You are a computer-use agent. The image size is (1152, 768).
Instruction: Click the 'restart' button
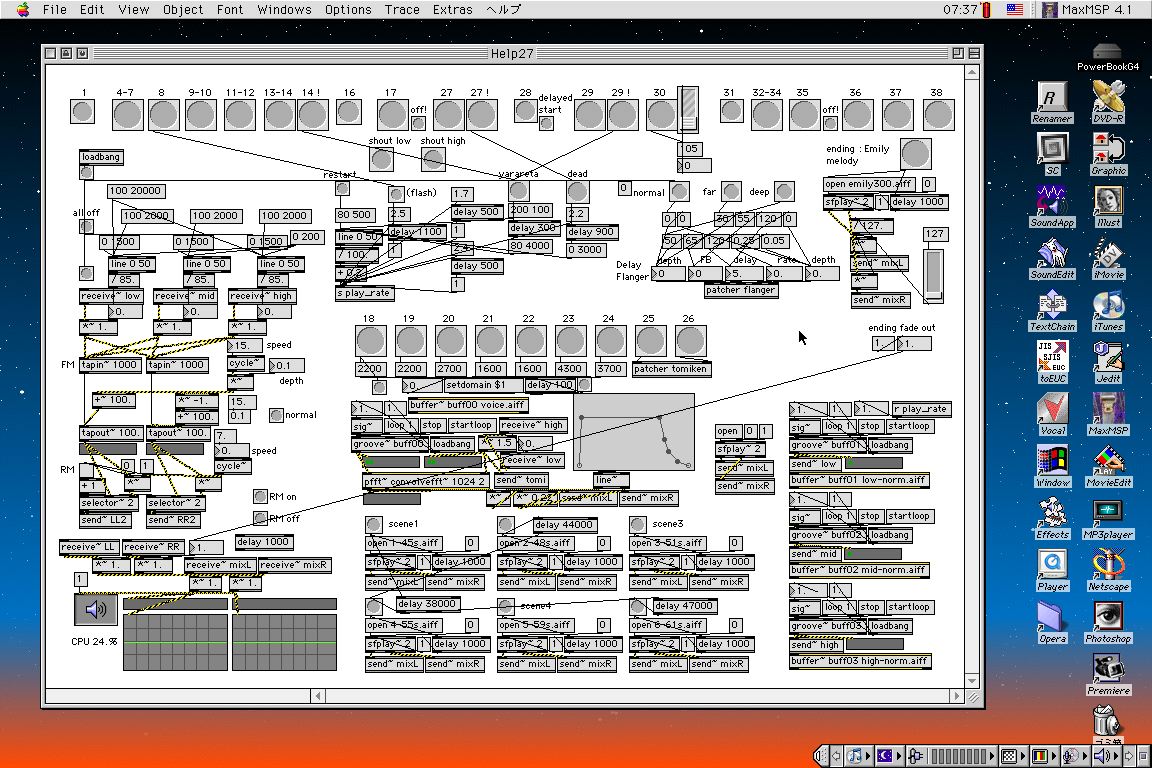[x=342, y=188]
